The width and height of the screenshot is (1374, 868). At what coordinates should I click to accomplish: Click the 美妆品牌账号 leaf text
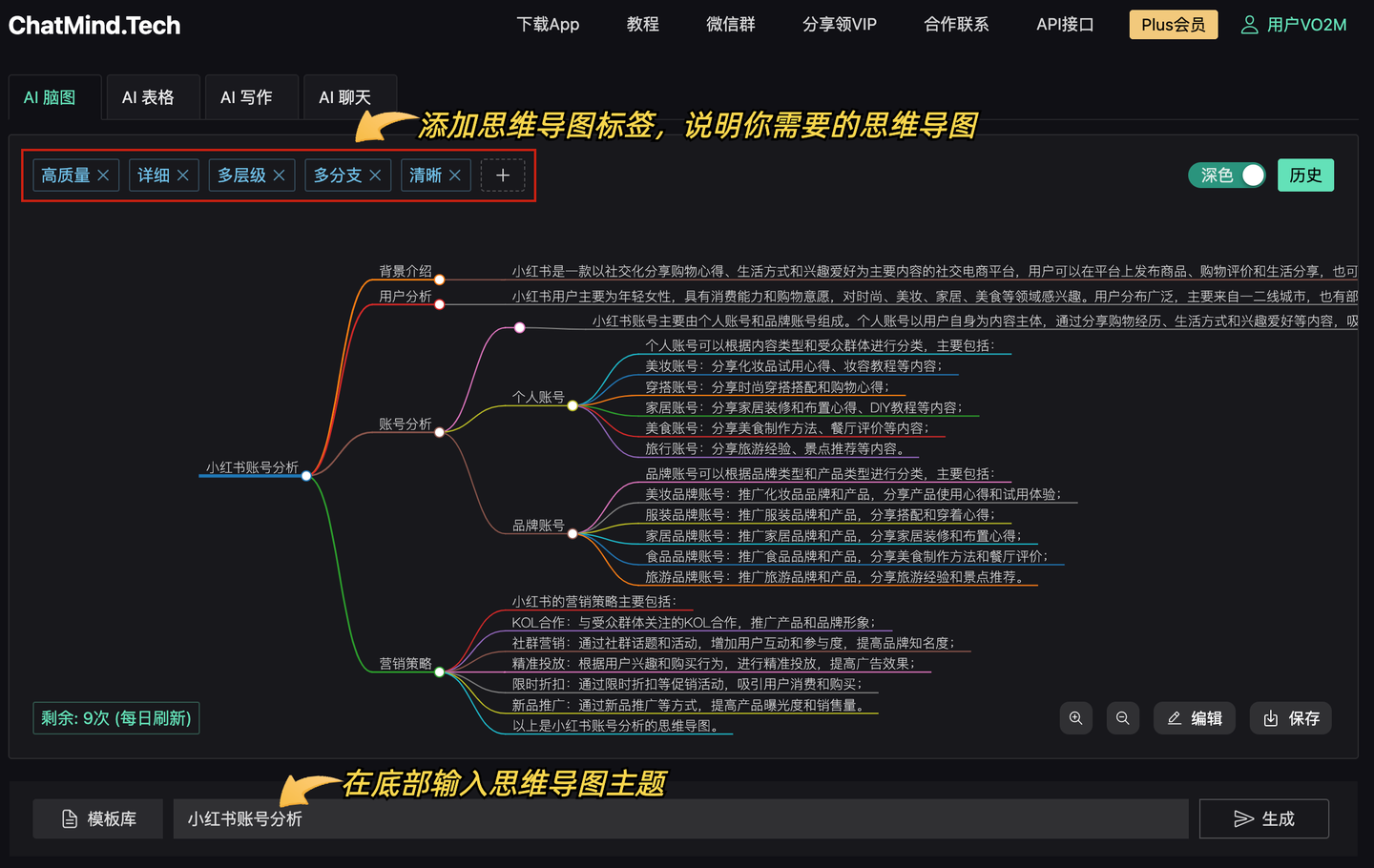[x=854, y=494]
